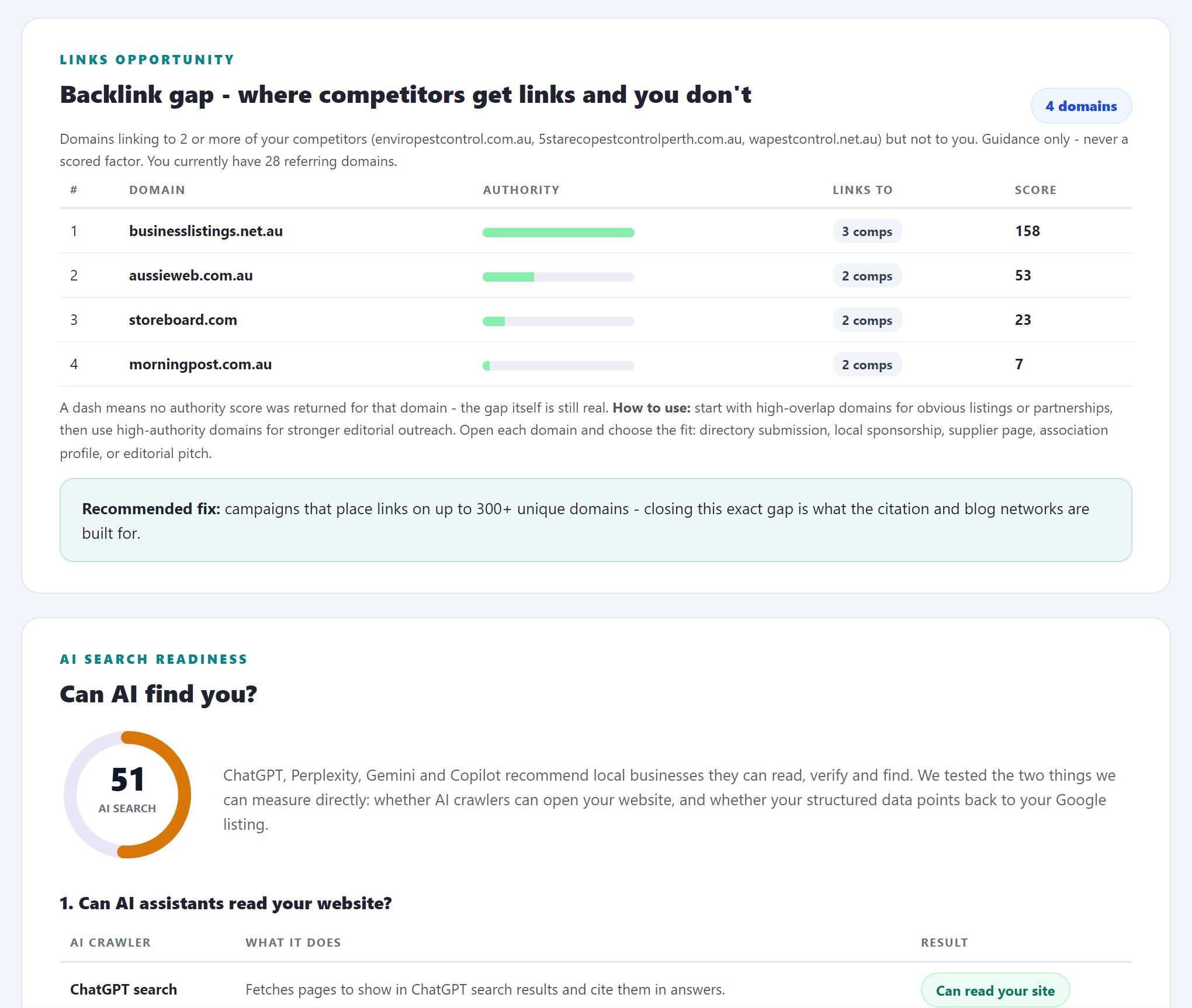Select storeboard.com in the domain list

[x=183, y=320]
